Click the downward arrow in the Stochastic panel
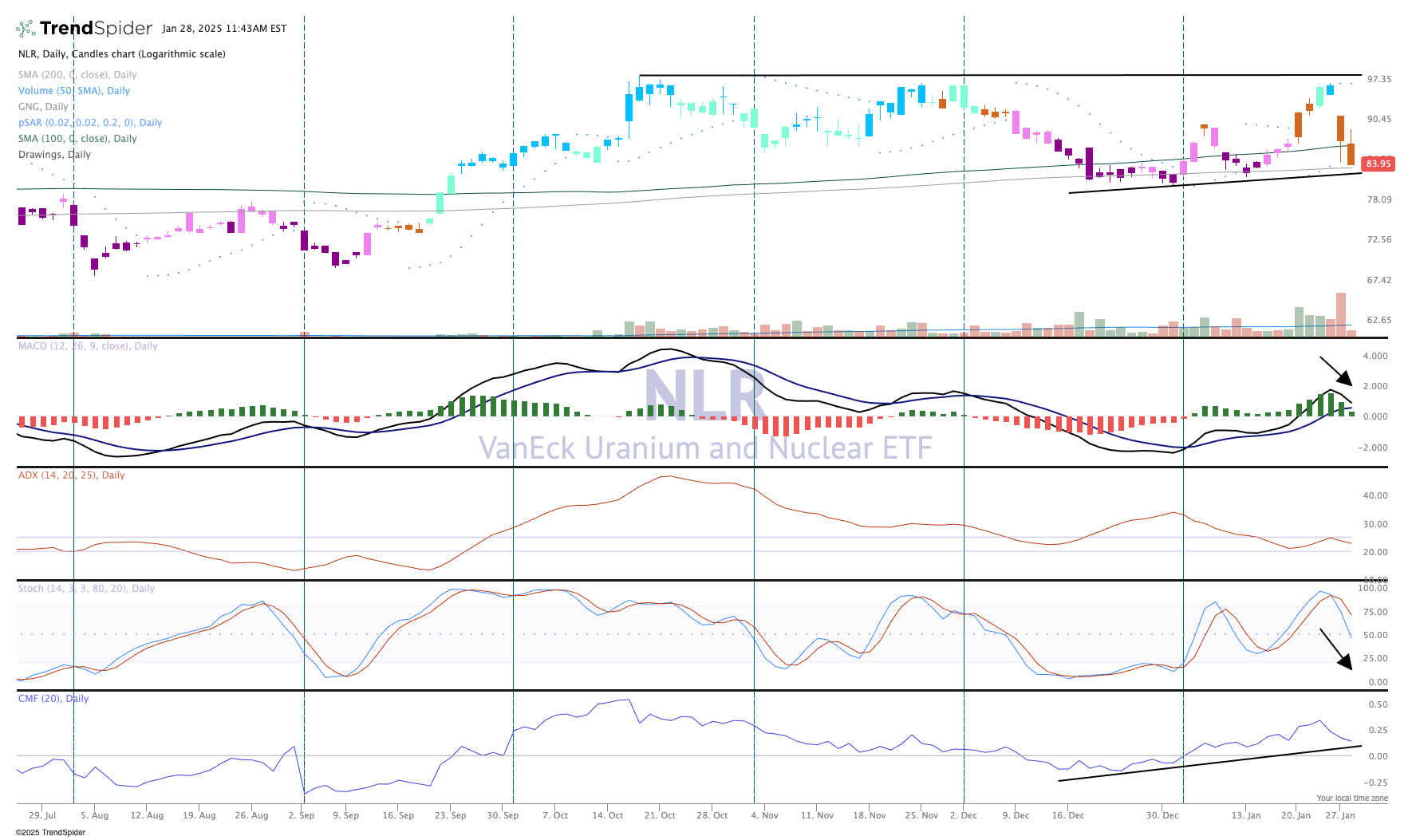Screen dimensions: 1412x840 (1336, 649)
